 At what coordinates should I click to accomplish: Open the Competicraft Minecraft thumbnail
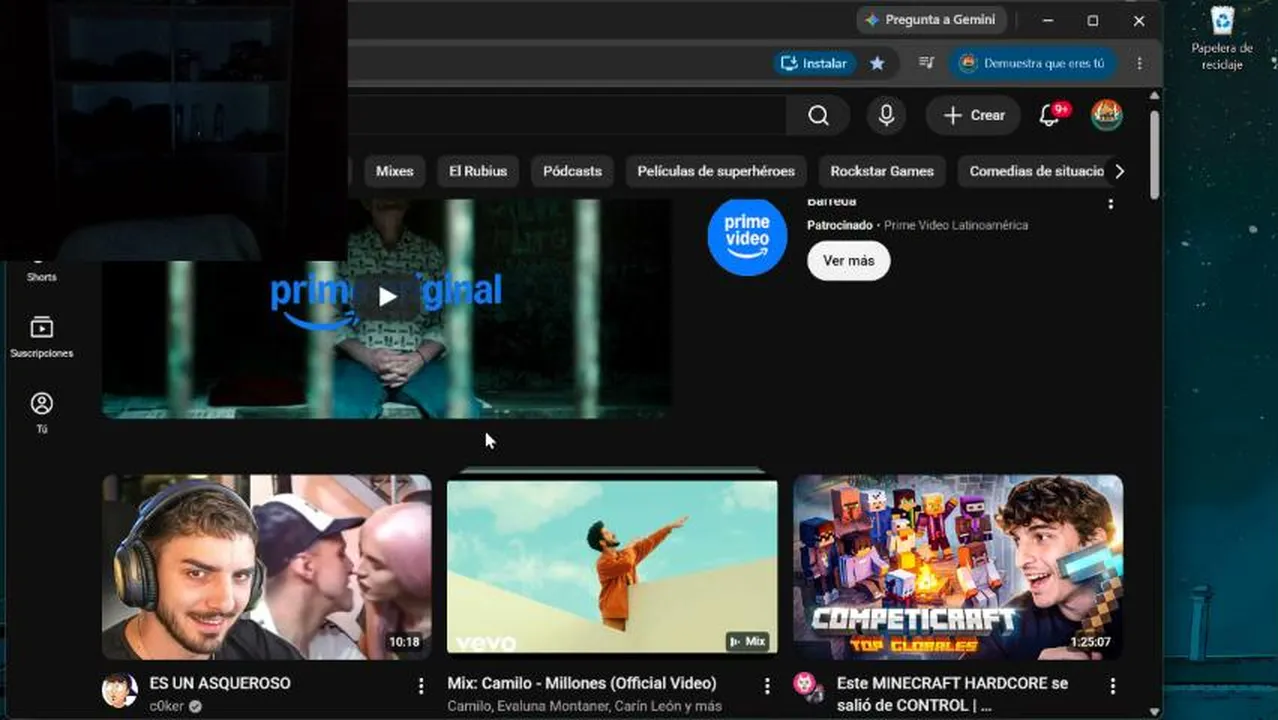[958, 567]
